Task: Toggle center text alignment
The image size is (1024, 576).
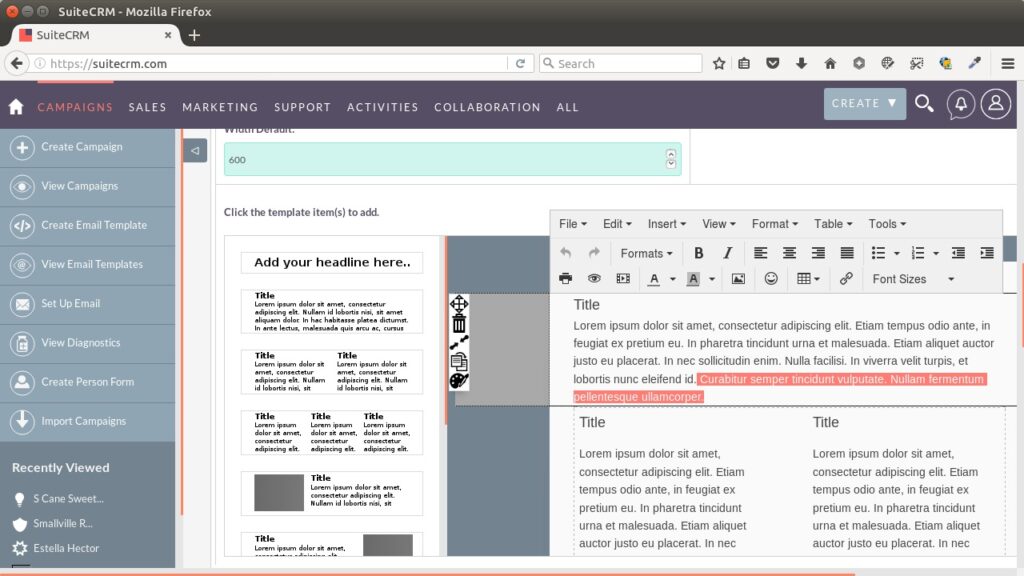Action: pos(789,253)
